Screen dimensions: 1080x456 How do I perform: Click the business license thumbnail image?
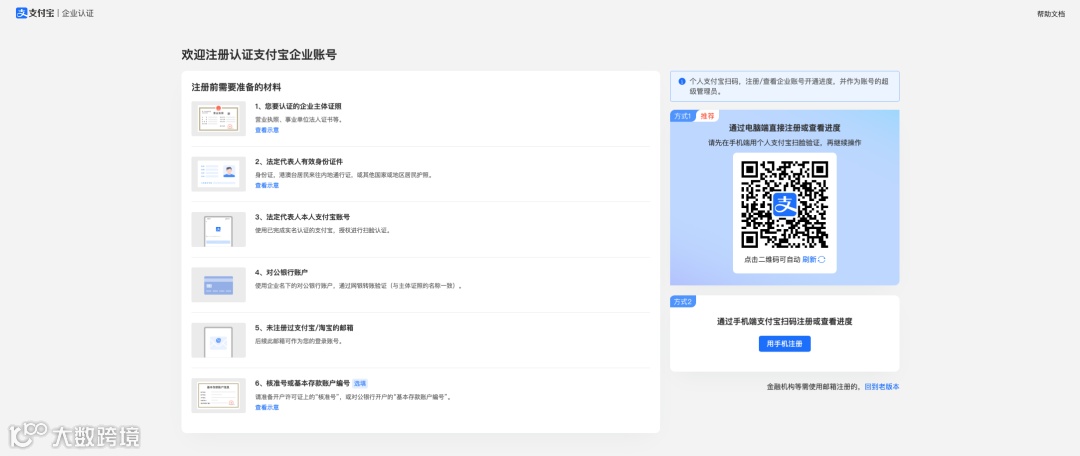[218, 118]
